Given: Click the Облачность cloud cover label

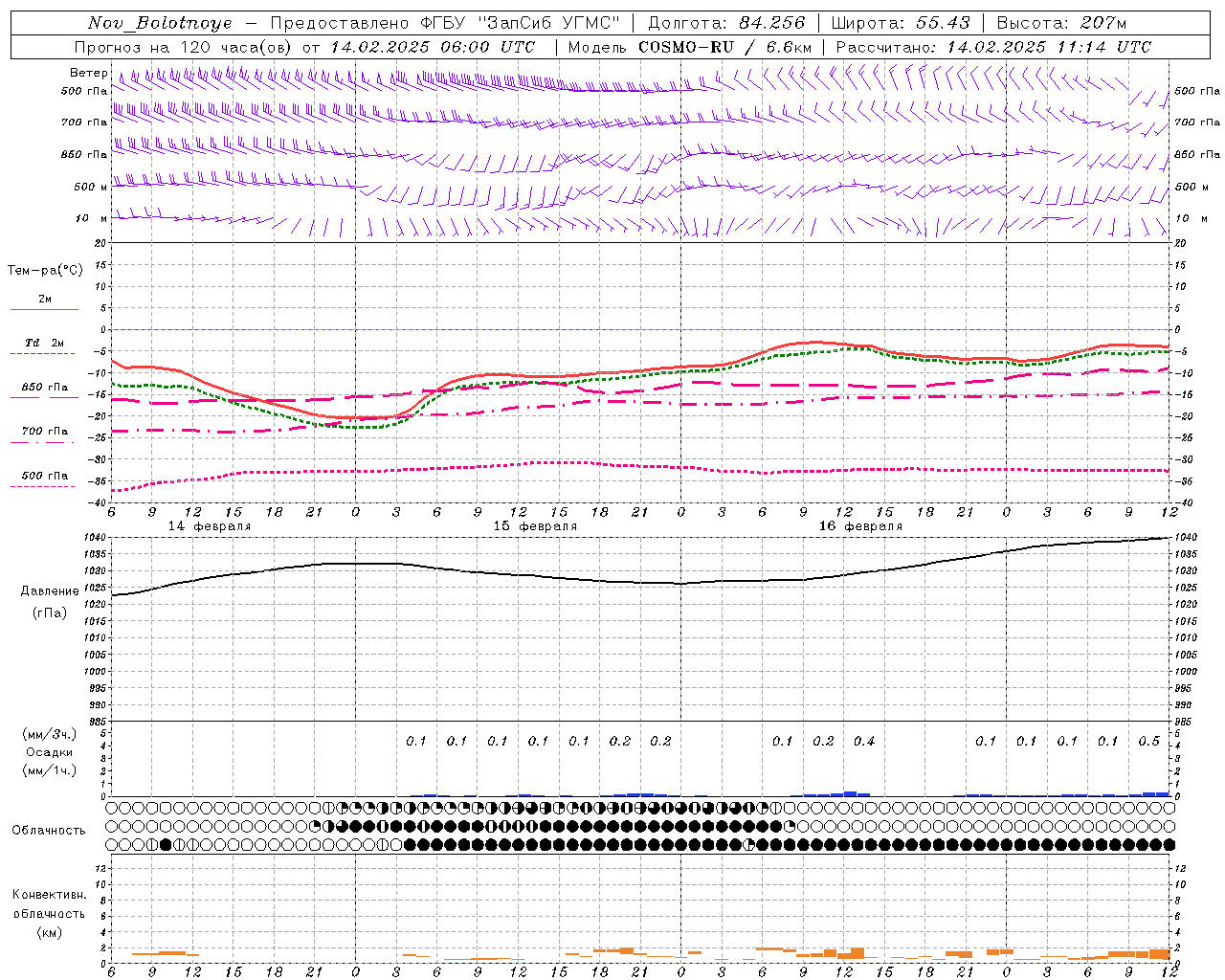Looking at the screenshot, I should (49, 831).
